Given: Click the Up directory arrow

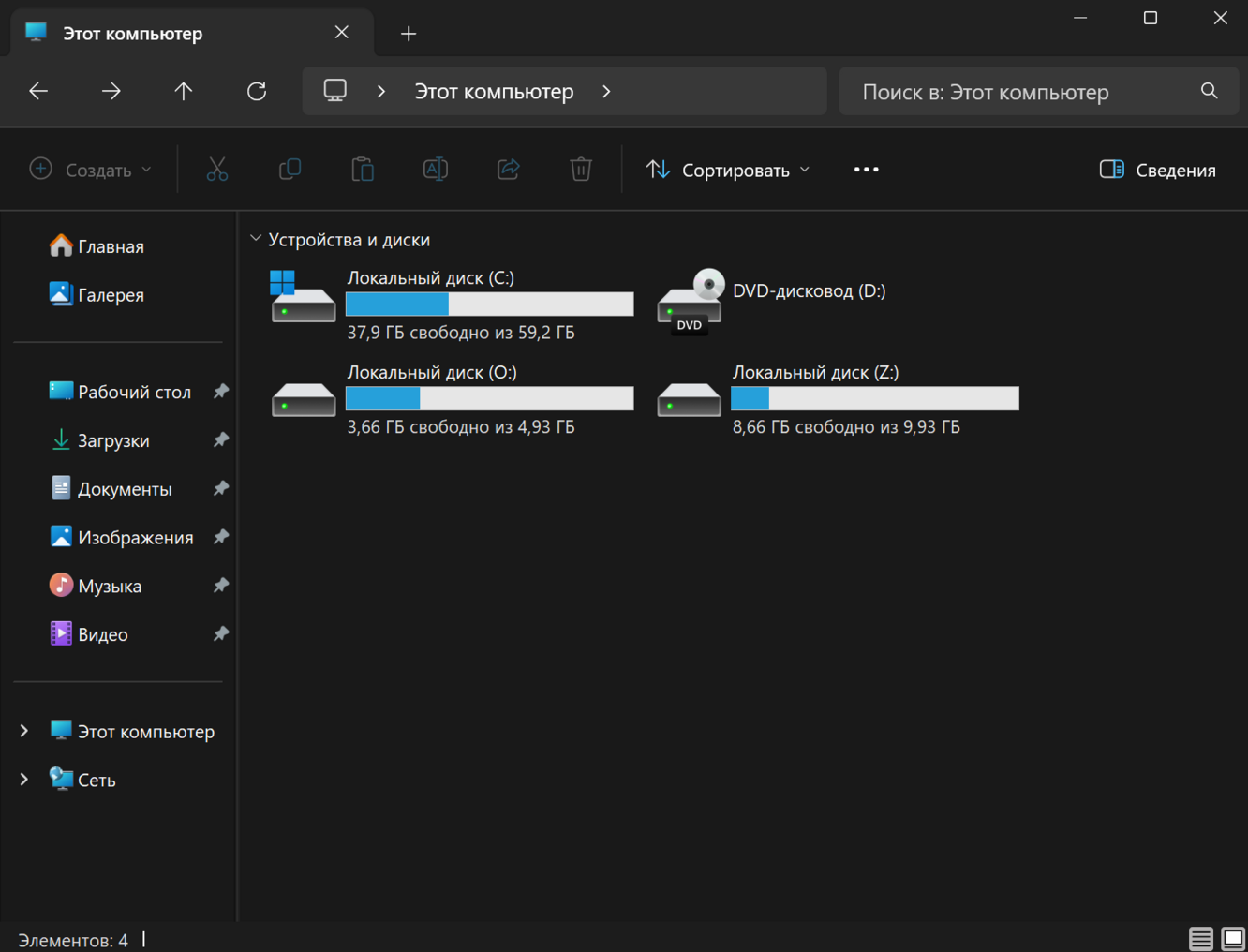Looking at the screenshot, I should click(x=184, y=91).
